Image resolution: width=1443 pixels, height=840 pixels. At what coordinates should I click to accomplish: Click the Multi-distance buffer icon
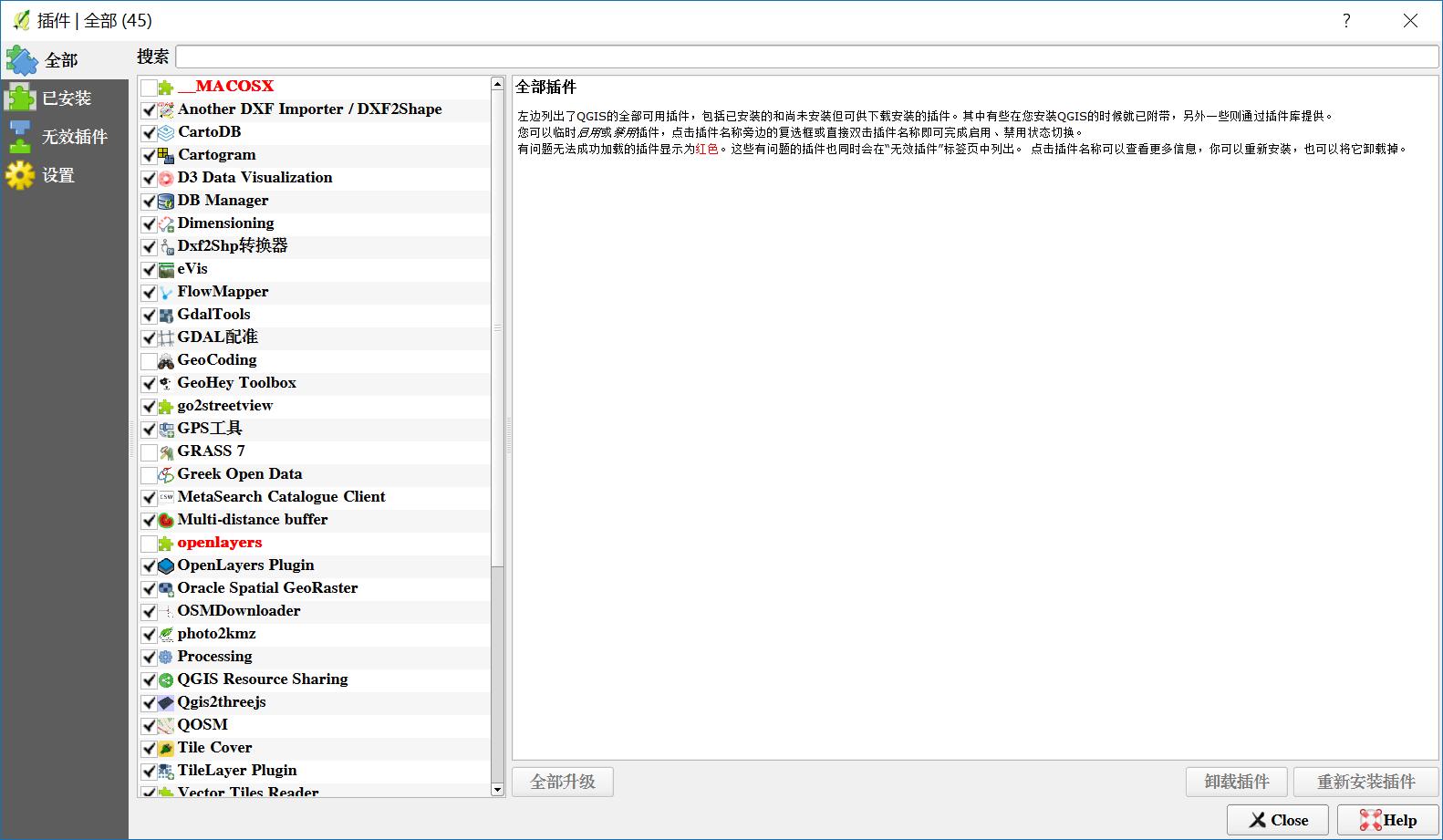(166, 521)
